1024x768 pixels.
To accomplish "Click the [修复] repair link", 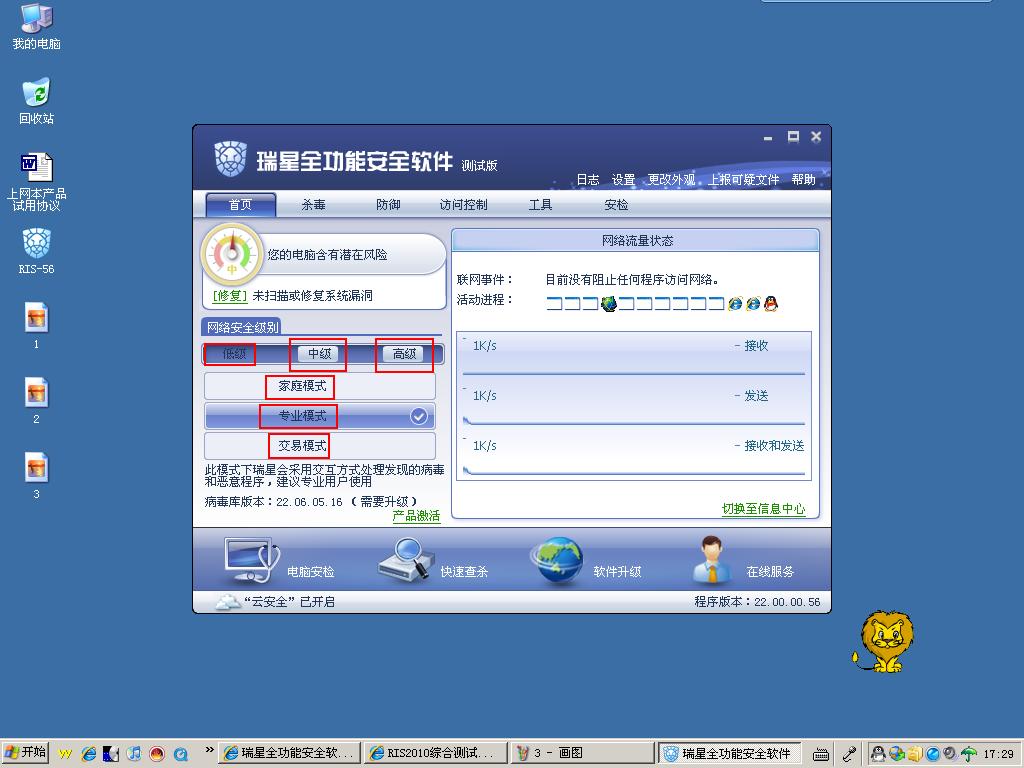I will pos(230,296).
